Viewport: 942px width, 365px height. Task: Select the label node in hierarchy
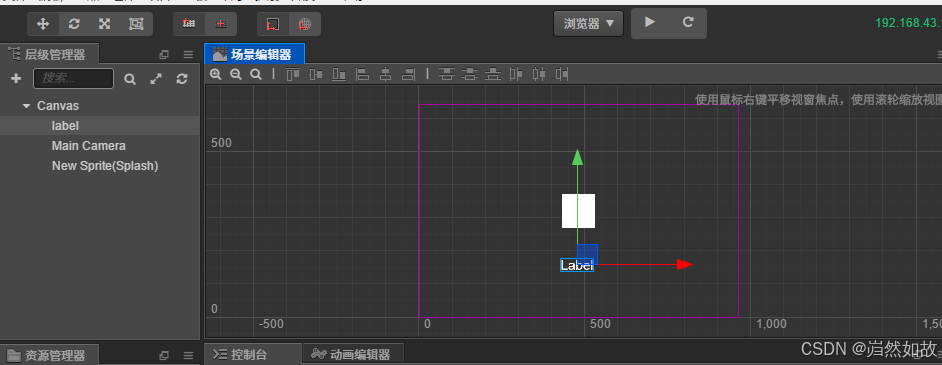(x=100, y=126)
